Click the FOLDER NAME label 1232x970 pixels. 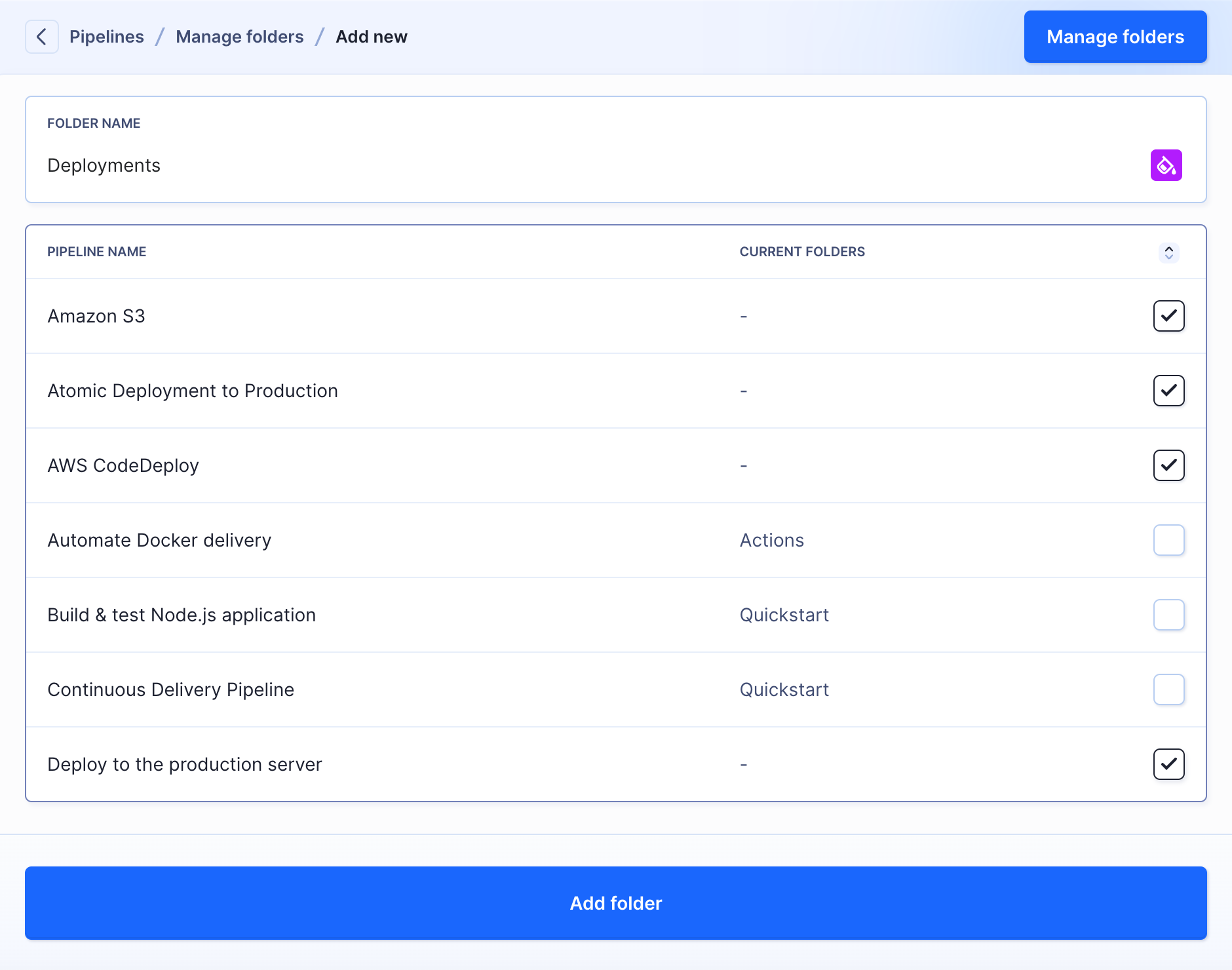coord(94,123)
